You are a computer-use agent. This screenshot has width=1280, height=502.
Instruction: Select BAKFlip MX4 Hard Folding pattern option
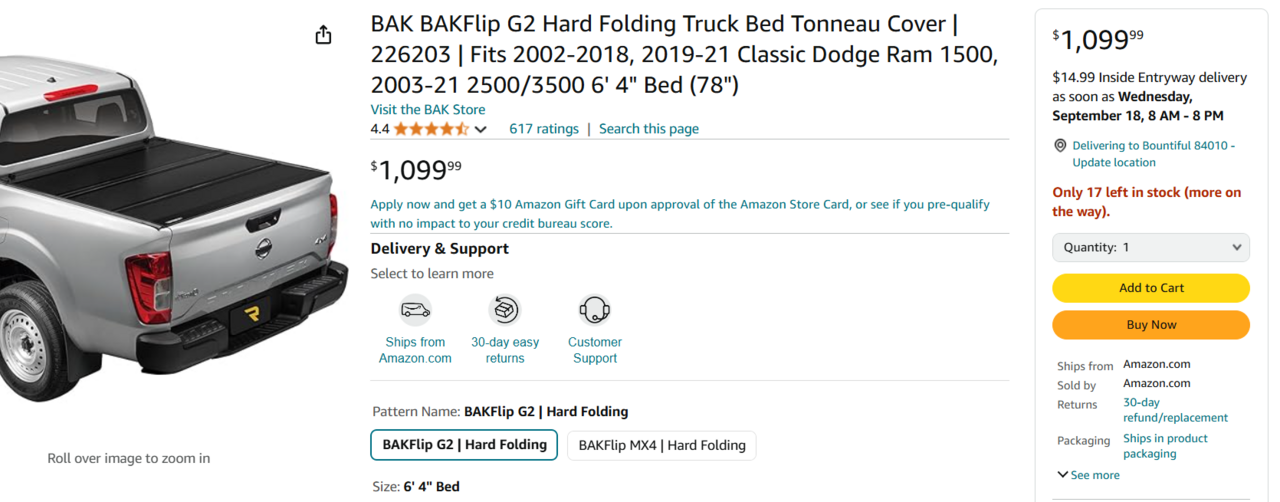[661, 445]
